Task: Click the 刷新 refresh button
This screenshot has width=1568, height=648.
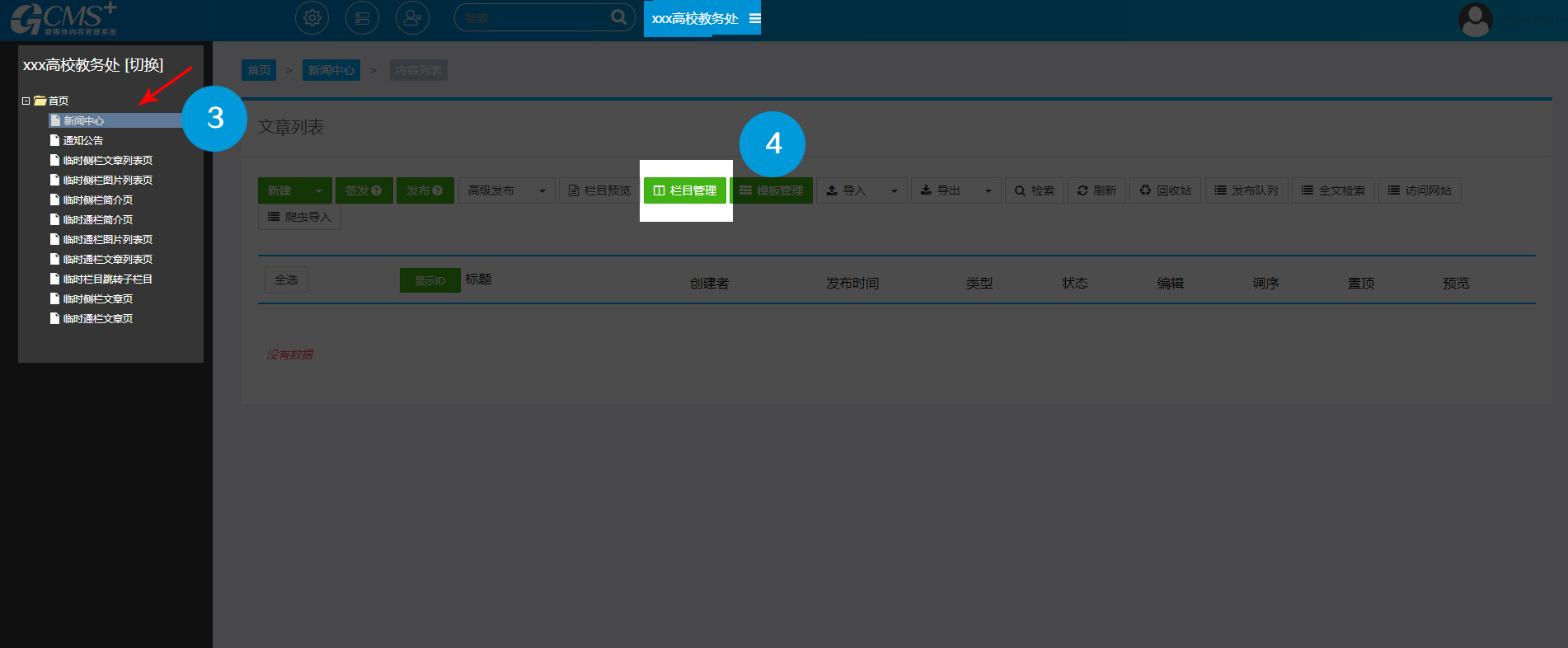Action: point(1096,190)
